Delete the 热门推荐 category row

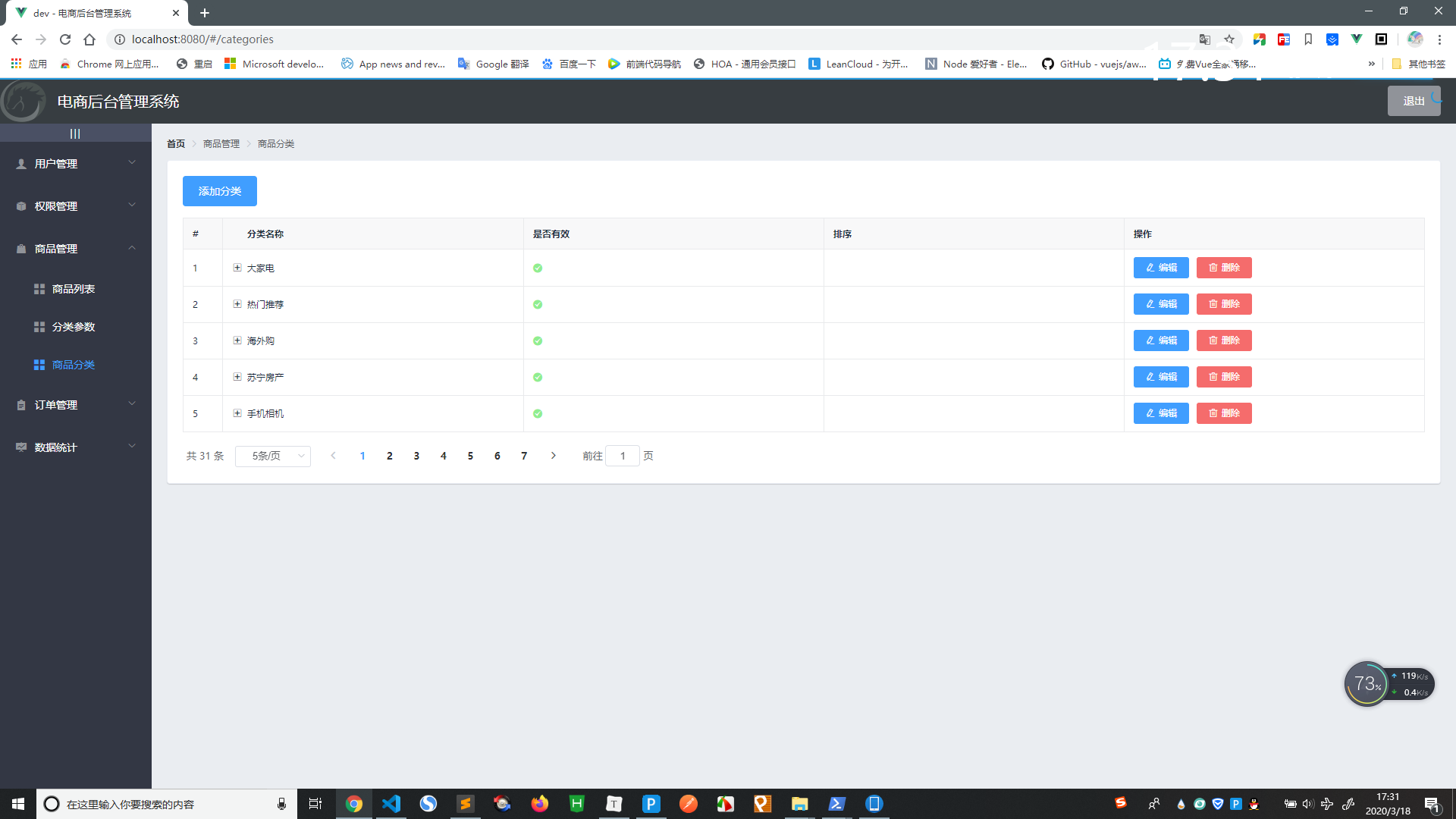[1224, 304]
